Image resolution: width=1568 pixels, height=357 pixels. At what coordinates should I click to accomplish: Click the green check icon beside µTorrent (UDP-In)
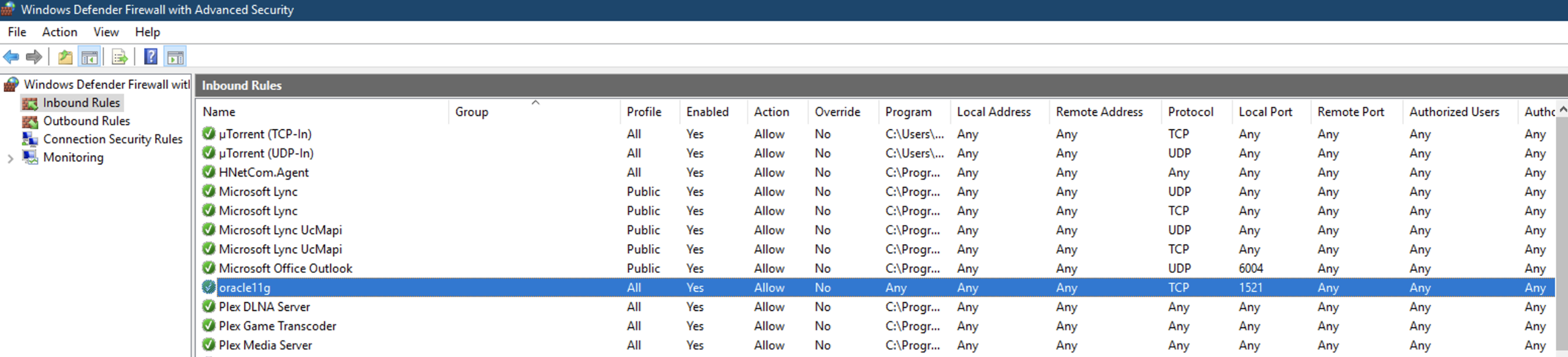(209, 152)
